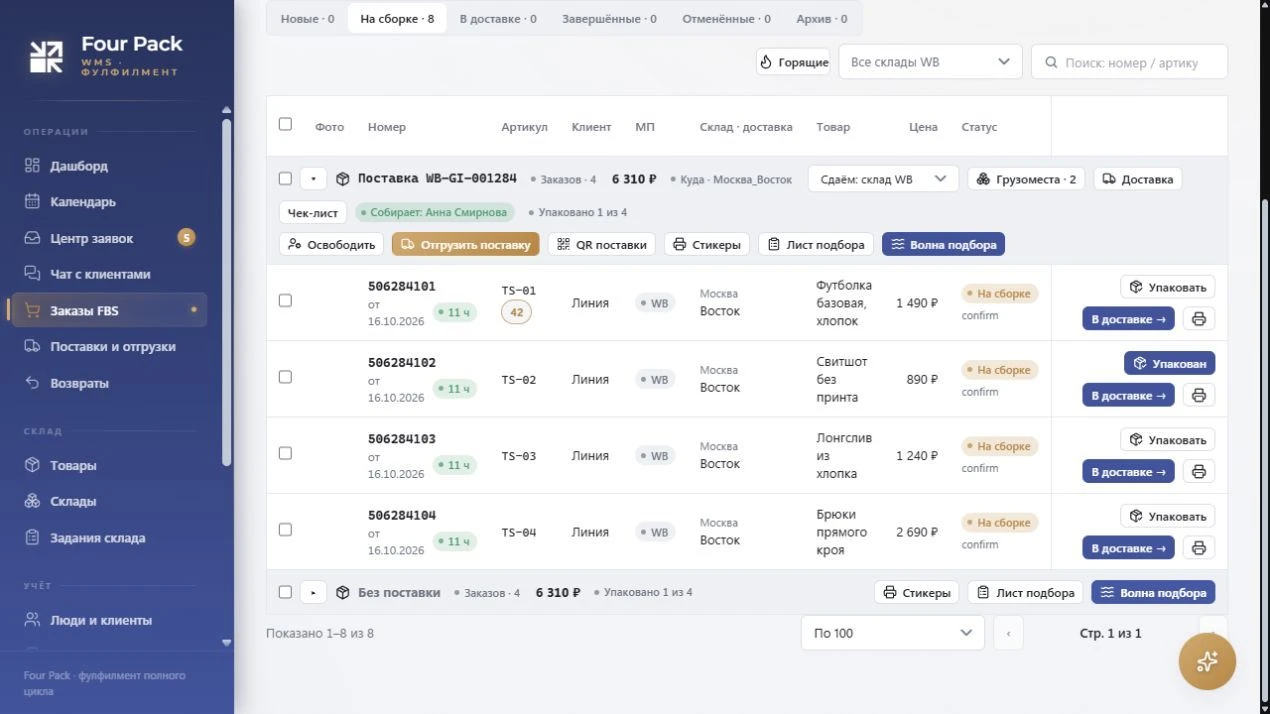Switch to the Завершённые · 0 tab
The width and height of the screenshot is (1270, 714).
tap(609, 19)
